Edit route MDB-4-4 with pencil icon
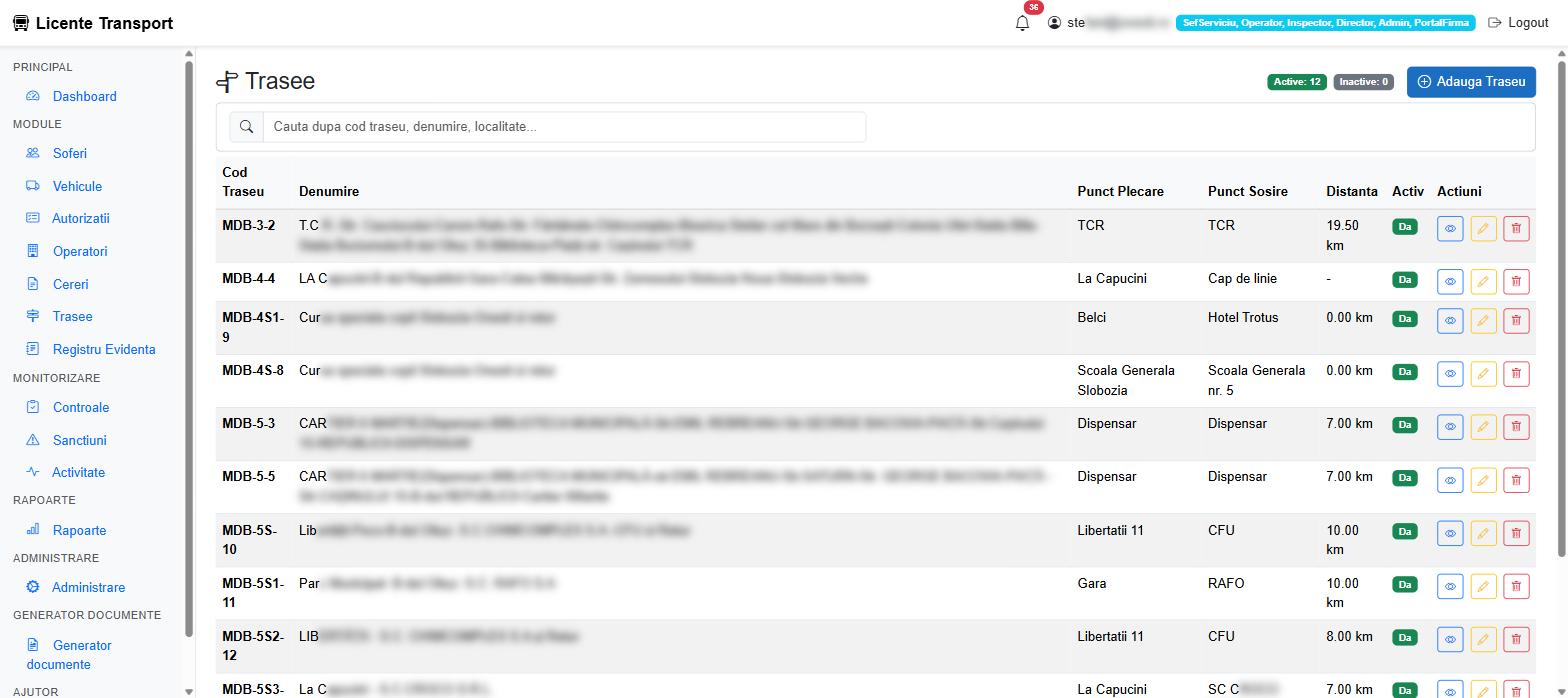The width and height of the screenshot is (1568, 698). point(1483,282)
